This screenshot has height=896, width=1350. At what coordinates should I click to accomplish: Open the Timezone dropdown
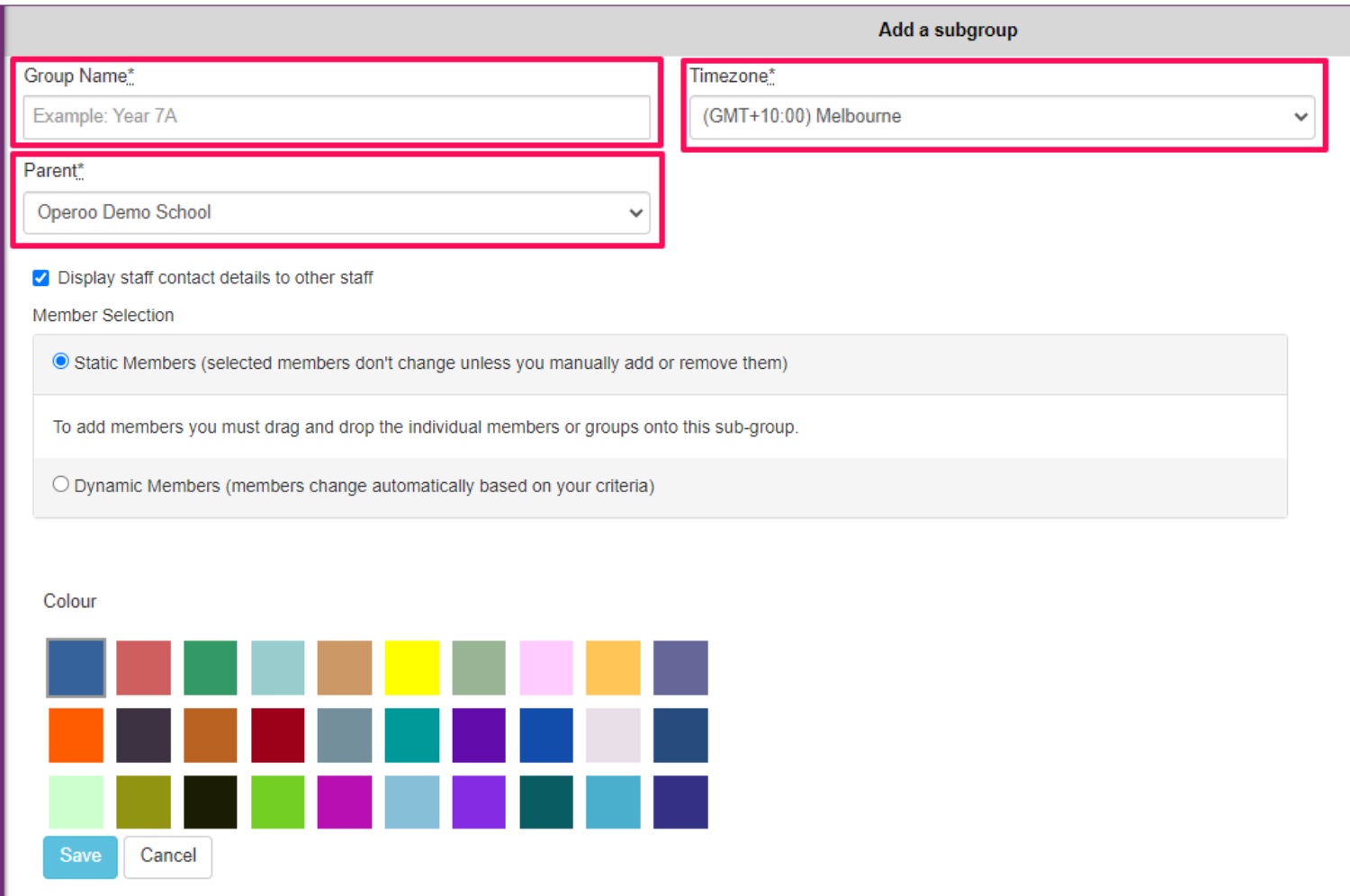coord(1003,117)
